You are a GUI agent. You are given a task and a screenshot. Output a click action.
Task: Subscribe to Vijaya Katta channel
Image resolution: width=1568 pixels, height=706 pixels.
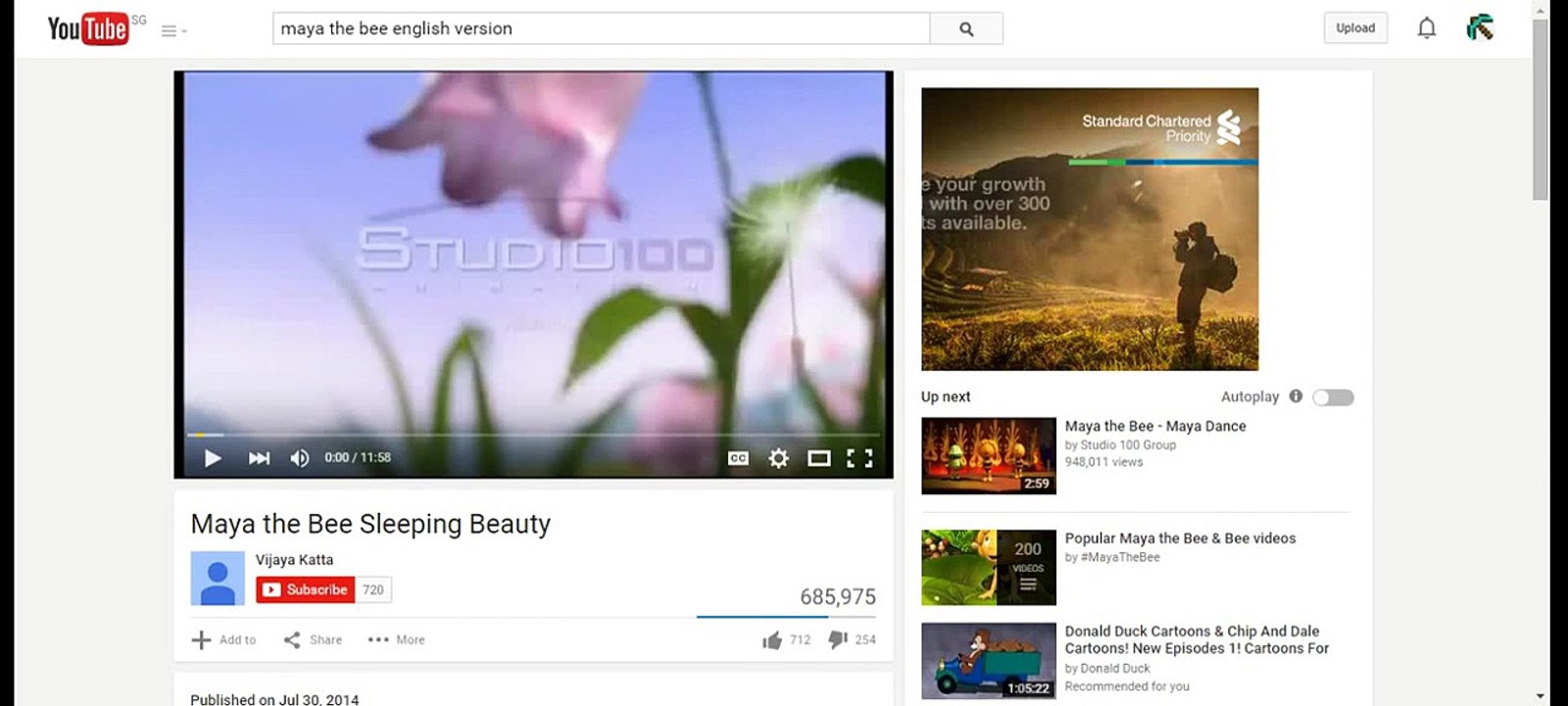[306, 589]
